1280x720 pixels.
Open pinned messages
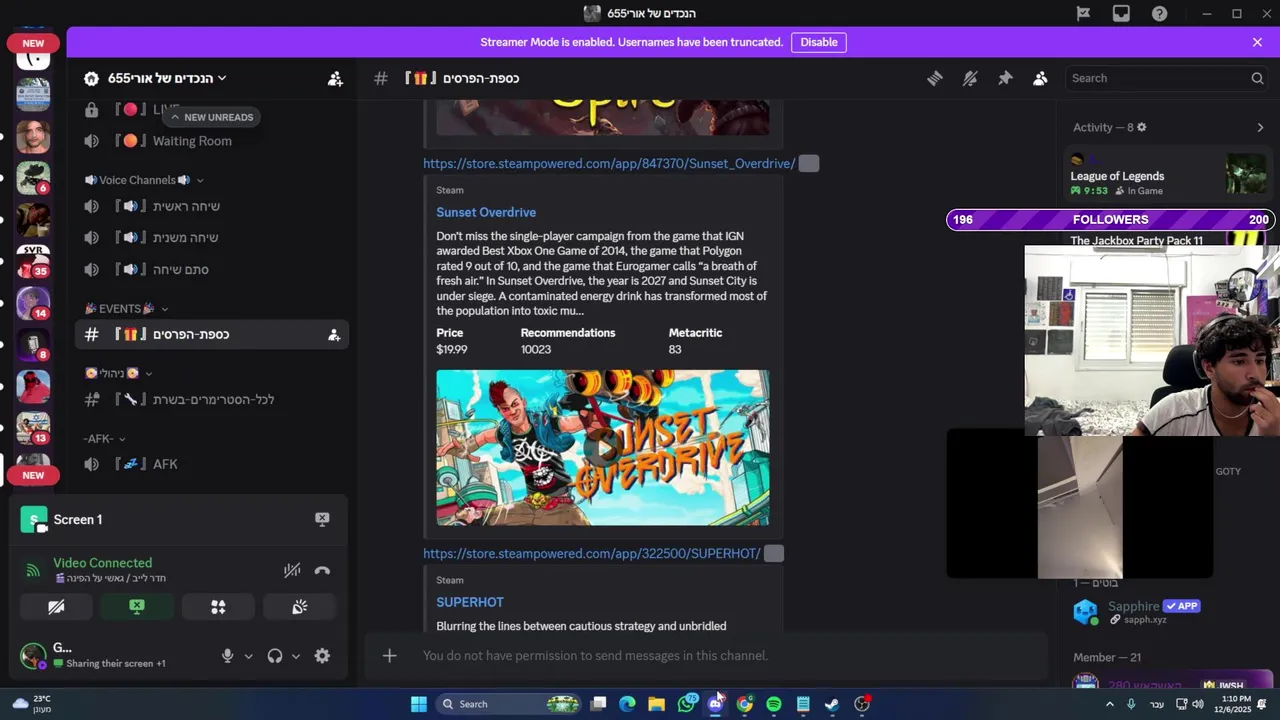click(x=1005, y=78)
